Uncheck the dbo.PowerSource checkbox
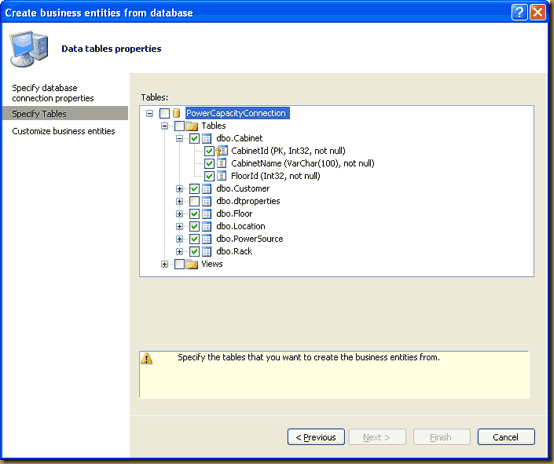The image size is (554, 464). [x=194, y=239]
